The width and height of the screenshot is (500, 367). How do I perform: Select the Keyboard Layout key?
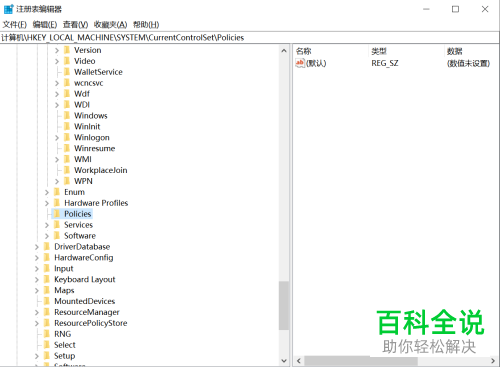coord(85,279)
